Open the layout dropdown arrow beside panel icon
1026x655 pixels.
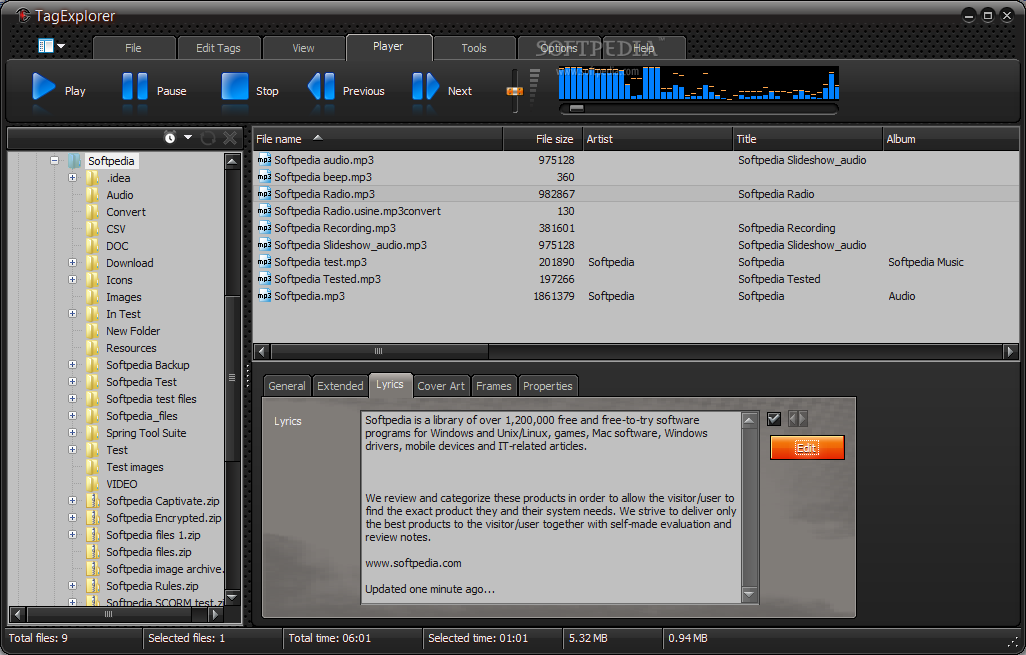(x=61, y=46)
